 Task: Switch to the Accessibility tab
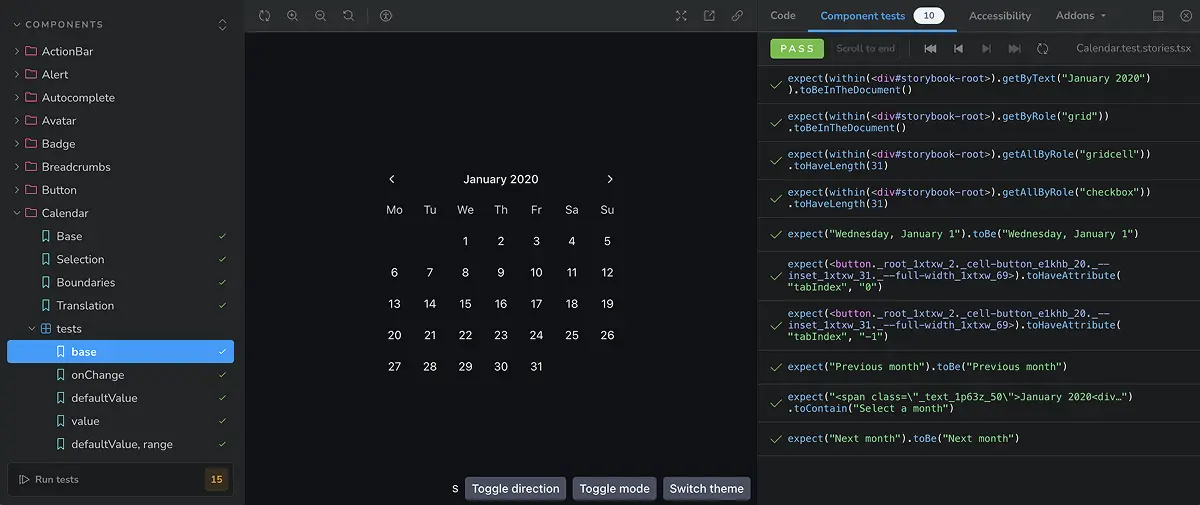[1000, 16]
